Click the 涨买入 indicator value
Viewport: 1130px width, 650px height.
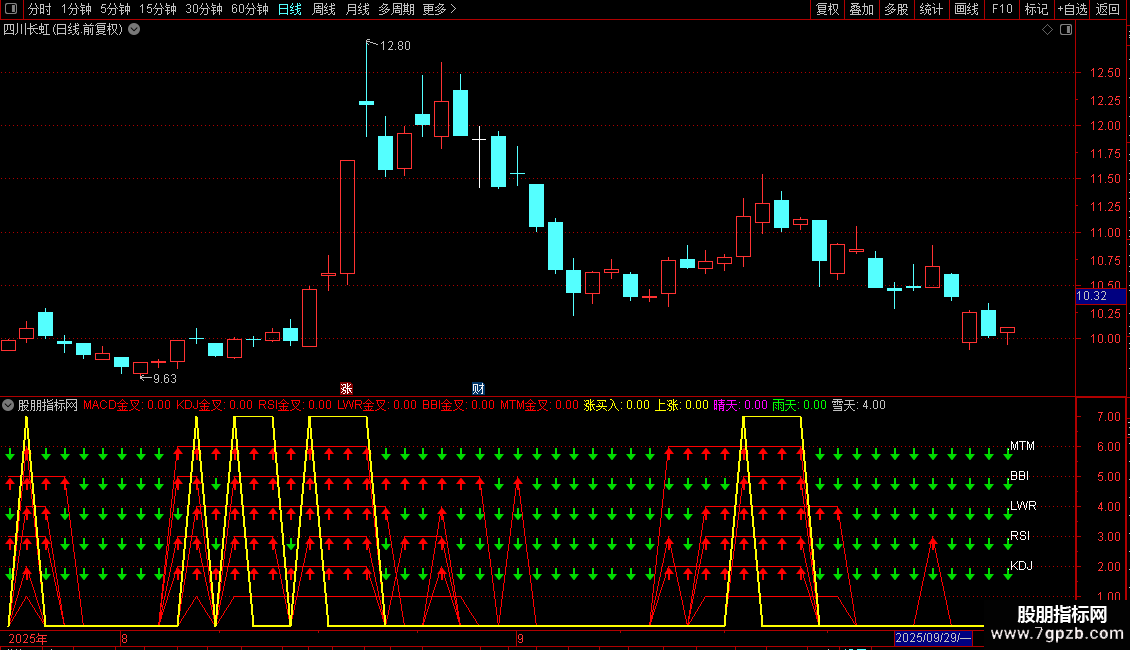(x=616, y=405)
